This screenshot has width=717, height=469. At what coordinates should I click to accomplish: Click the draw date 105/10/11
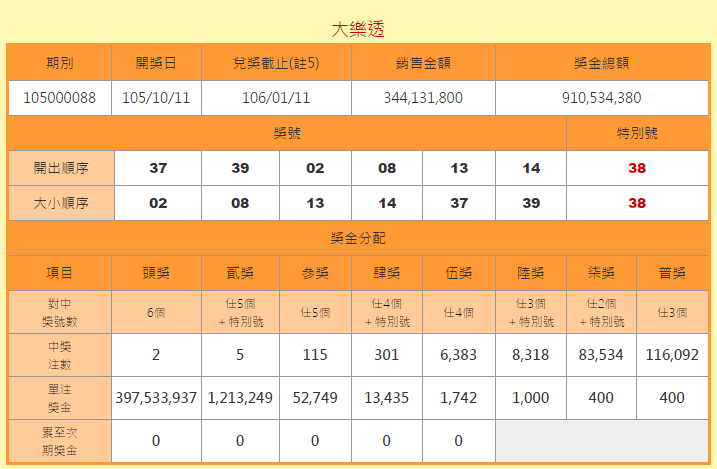(156, 98)
